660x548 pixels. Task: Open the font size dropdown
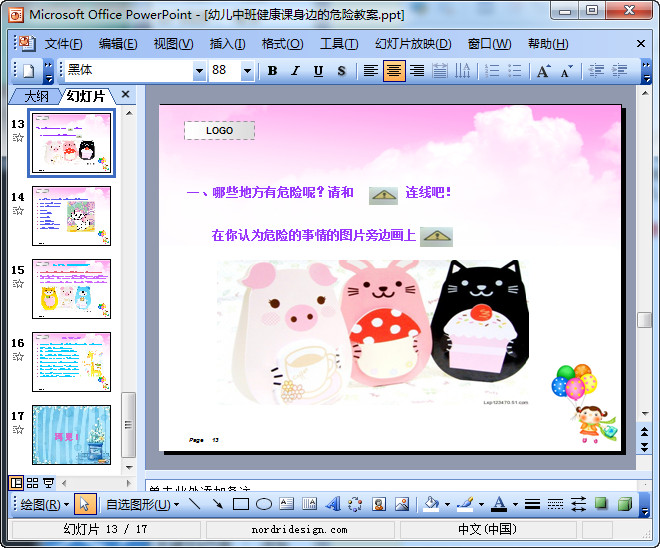[247, 71]
